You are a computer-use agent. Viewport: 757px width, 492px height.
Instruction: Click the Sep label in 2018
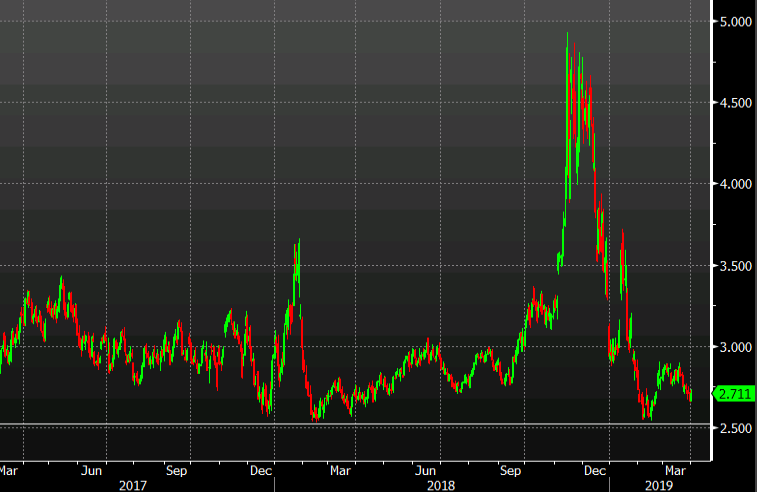click(511, 469)
